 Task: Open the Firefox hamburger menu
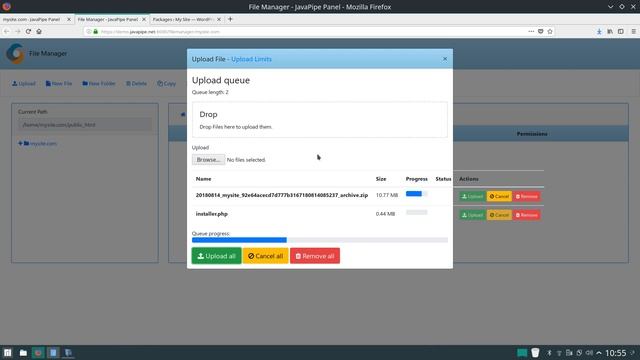click(x=633, y=31)
